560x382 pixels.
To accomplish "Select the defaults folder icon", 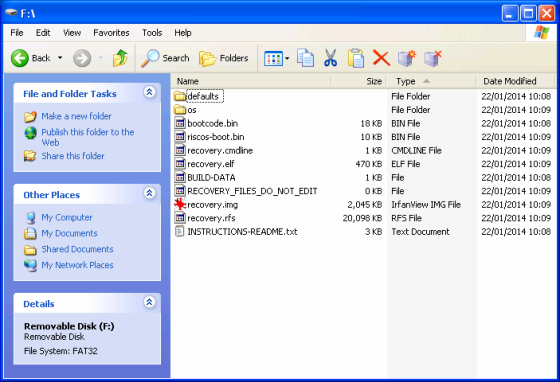I will click(180, 96).
